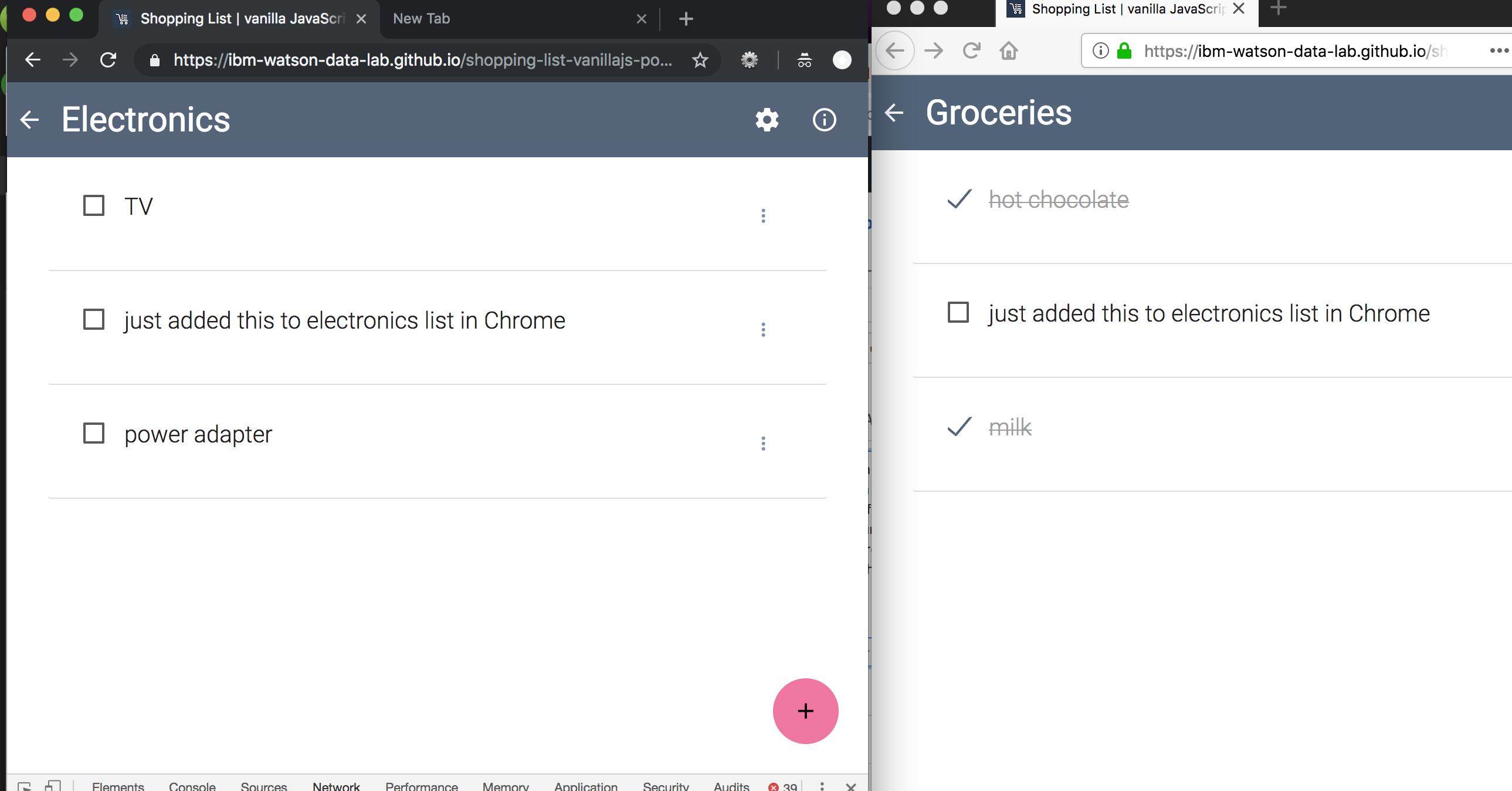Click the Firefox home icon

[x=1008, y=51]
